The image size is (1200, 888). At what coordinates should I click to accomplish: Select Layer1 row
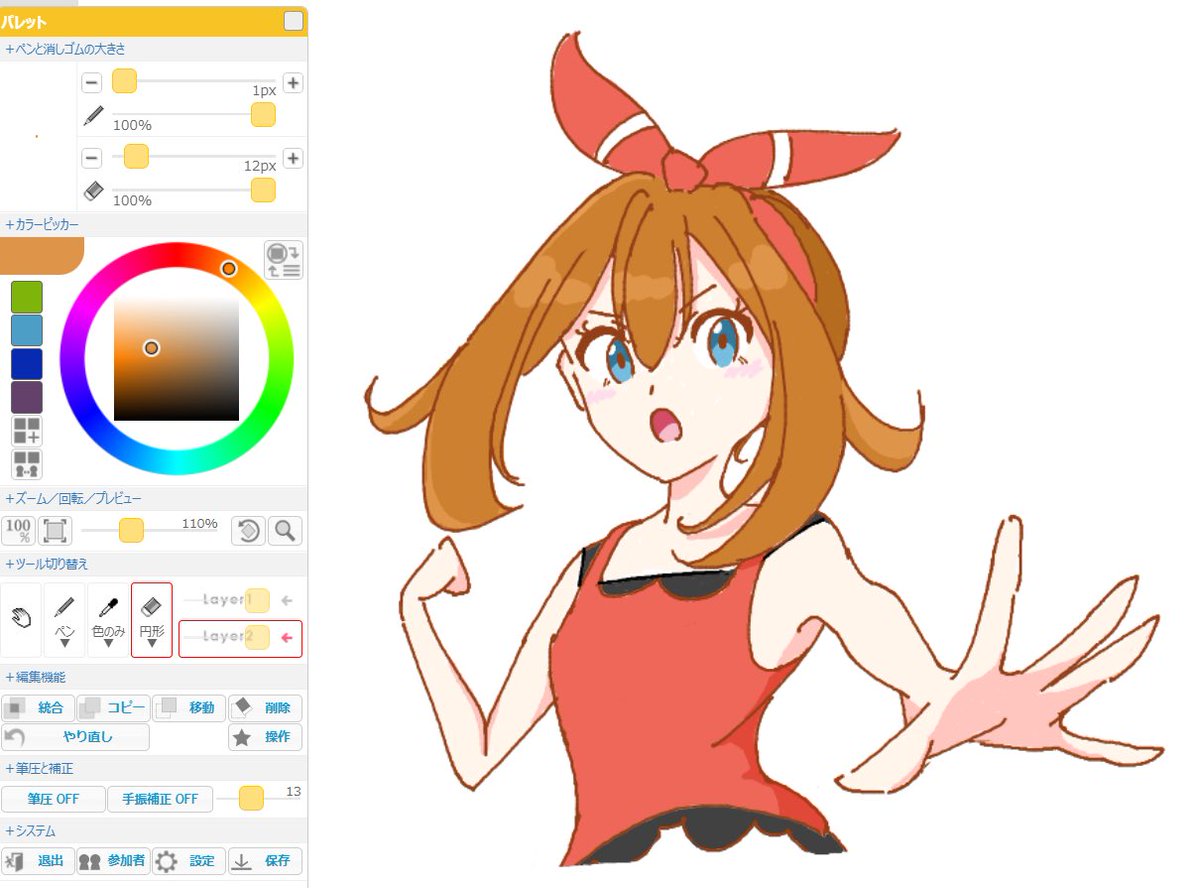240,600
